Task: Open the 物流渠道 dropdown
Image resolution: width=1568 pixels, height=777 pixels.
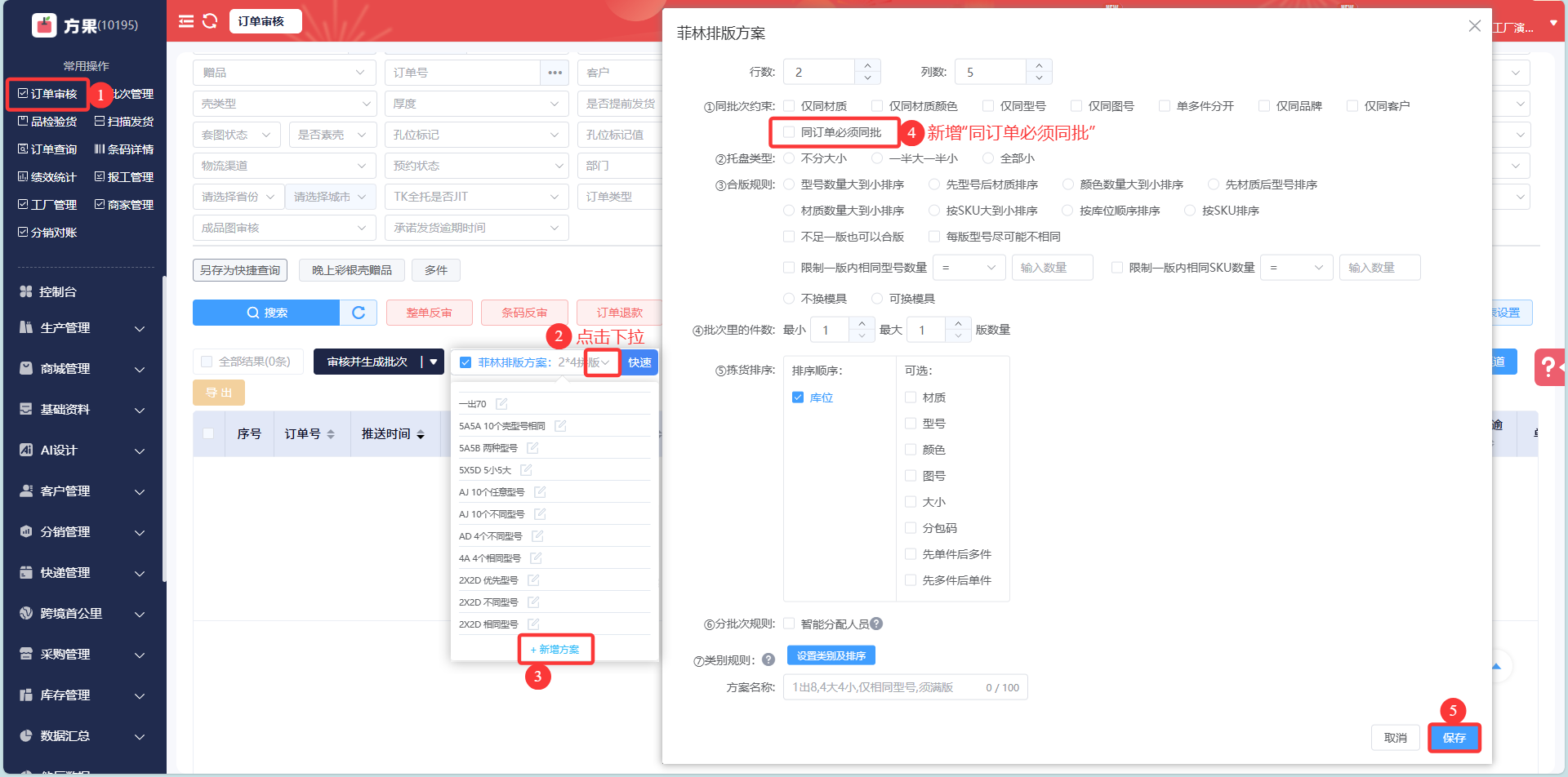Action: point(284,166)
